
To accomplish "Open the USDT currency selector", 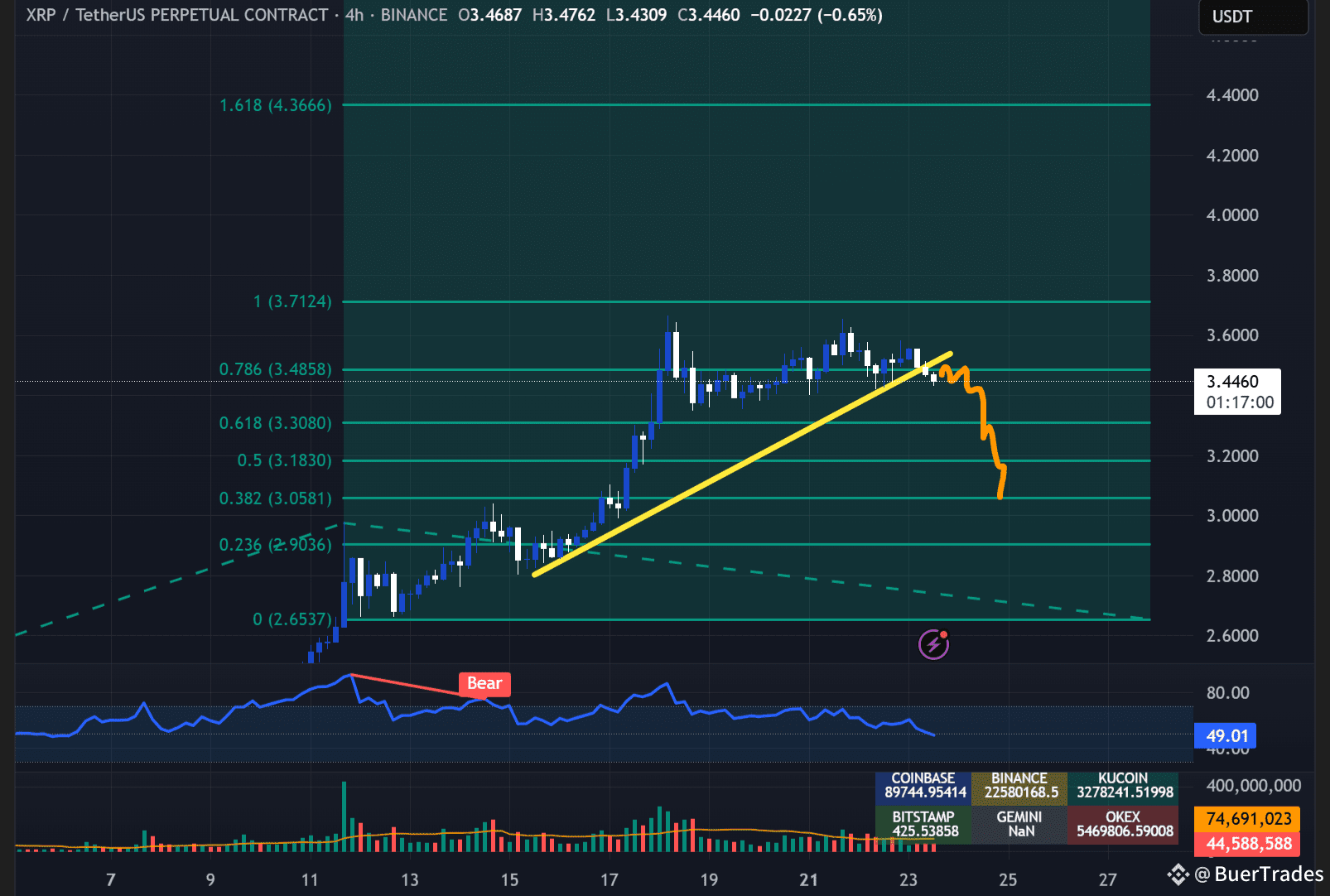I will pos(1253,17).
